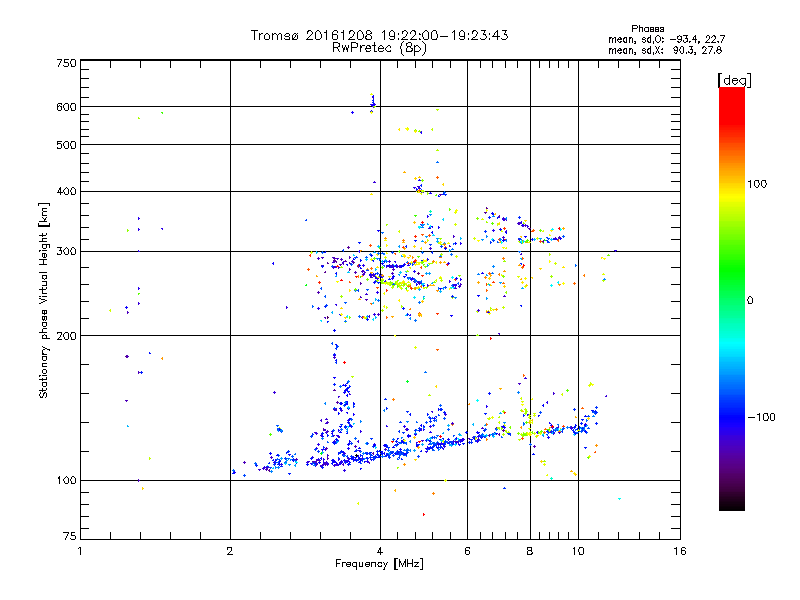Screen dimensions: 800x600
Task: Click the x-axis label "Frequency [MHz]"
Action: click(379, 564)
